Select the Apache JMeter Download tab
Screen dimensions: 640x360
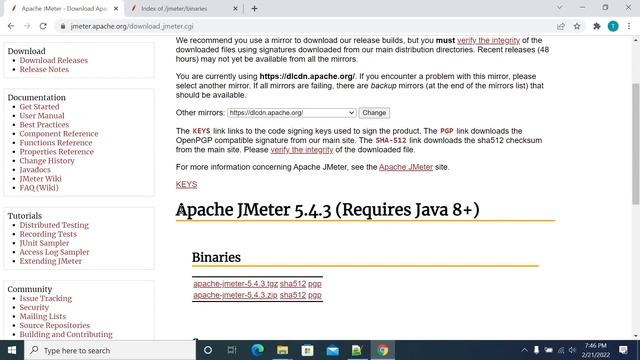click(63, 8)
